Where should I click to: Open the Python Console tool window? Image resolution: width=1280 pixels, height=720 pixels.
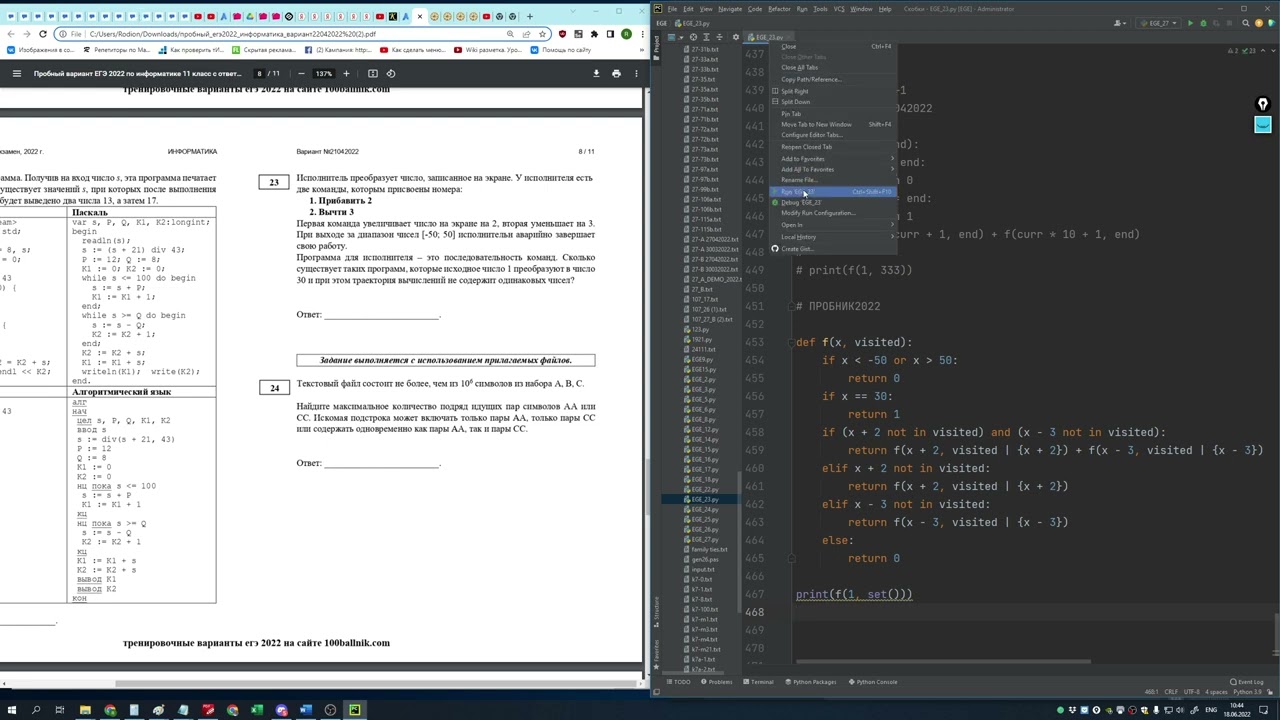(x=873, y=682)
